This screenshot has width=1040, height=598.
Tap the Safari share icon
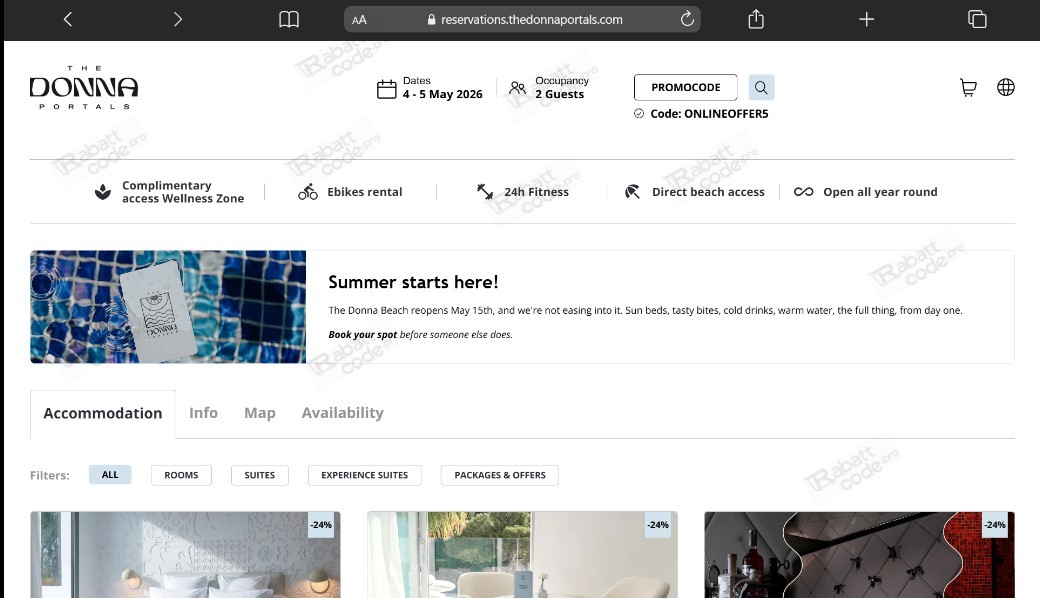pyautogui.click(x=756, y=19)
